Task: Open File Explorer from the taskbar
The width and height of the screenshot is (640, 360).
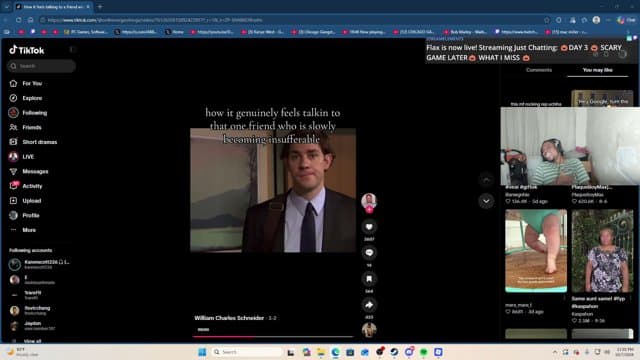Action: pyautogui.click(x=321, y=352)
